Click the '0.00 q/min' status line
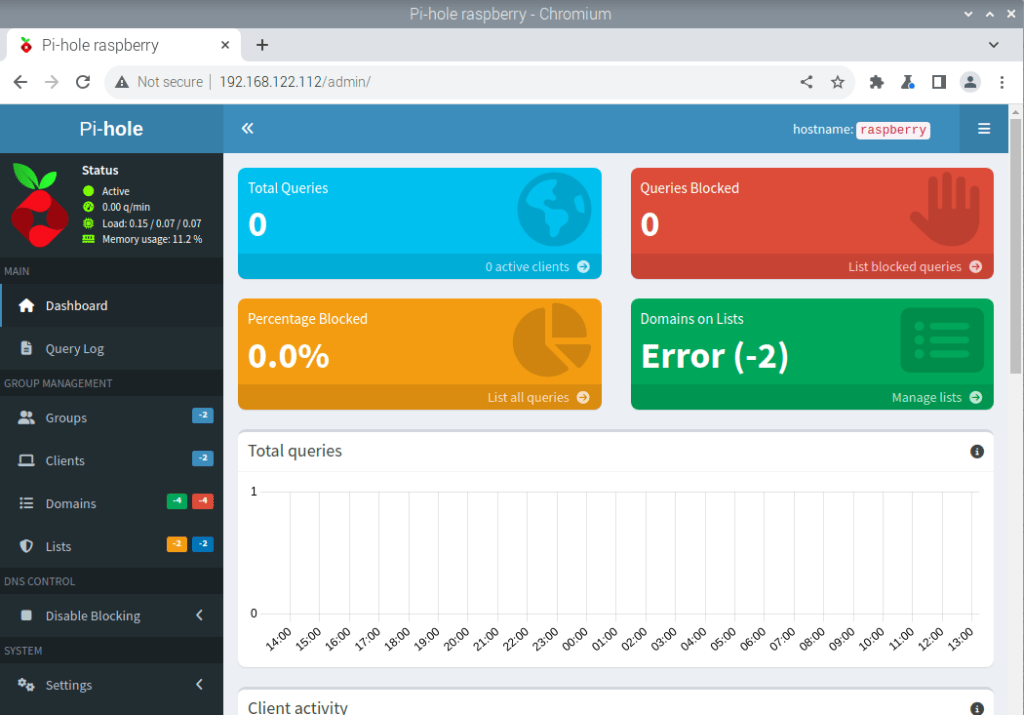This screenshot has height=715, width=1024. coord(126,207)
